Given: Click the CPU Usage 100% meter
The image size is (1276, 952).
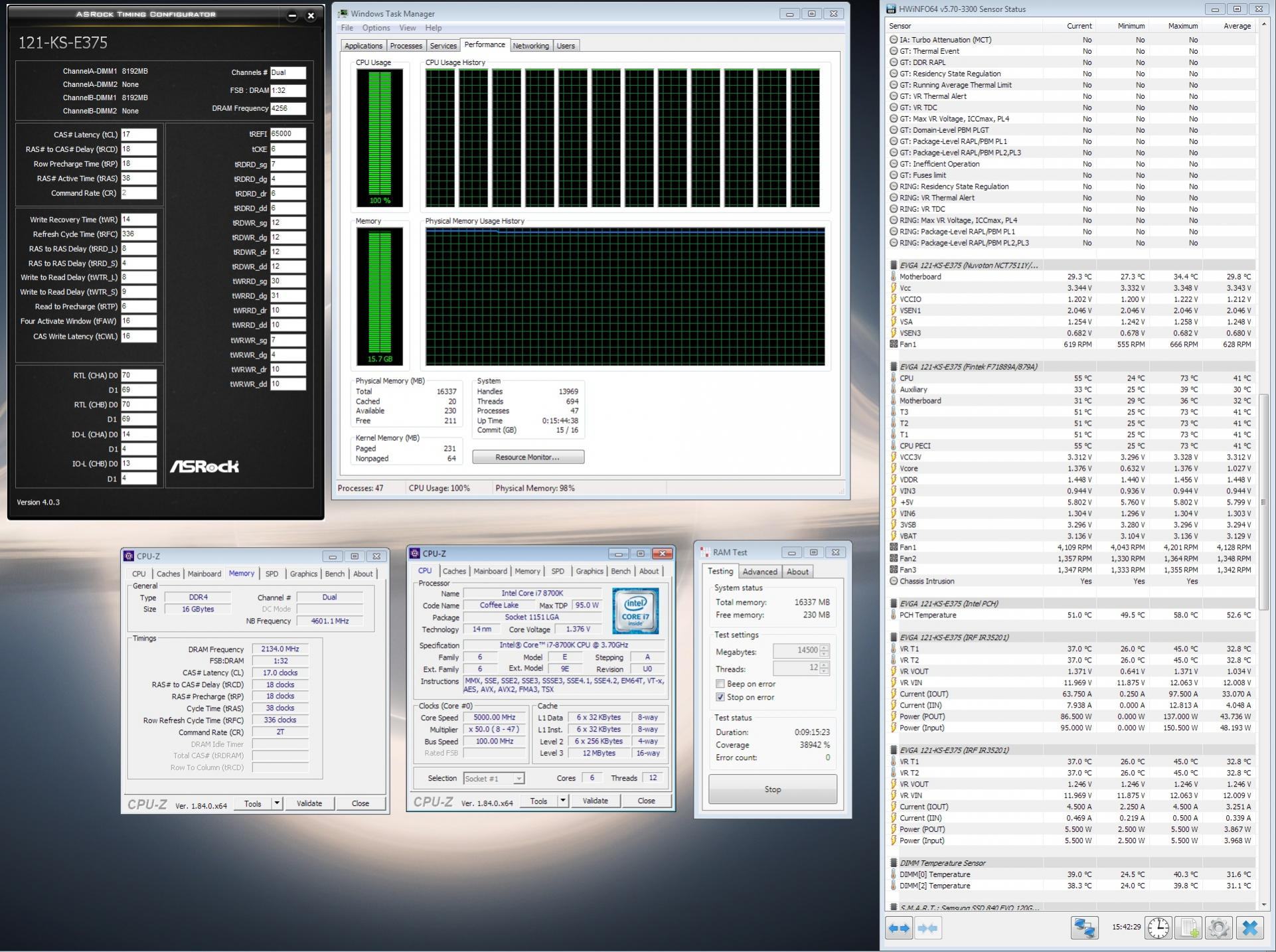Looking at the screenshot, I should pyautogui.click(x=380, y=137).
